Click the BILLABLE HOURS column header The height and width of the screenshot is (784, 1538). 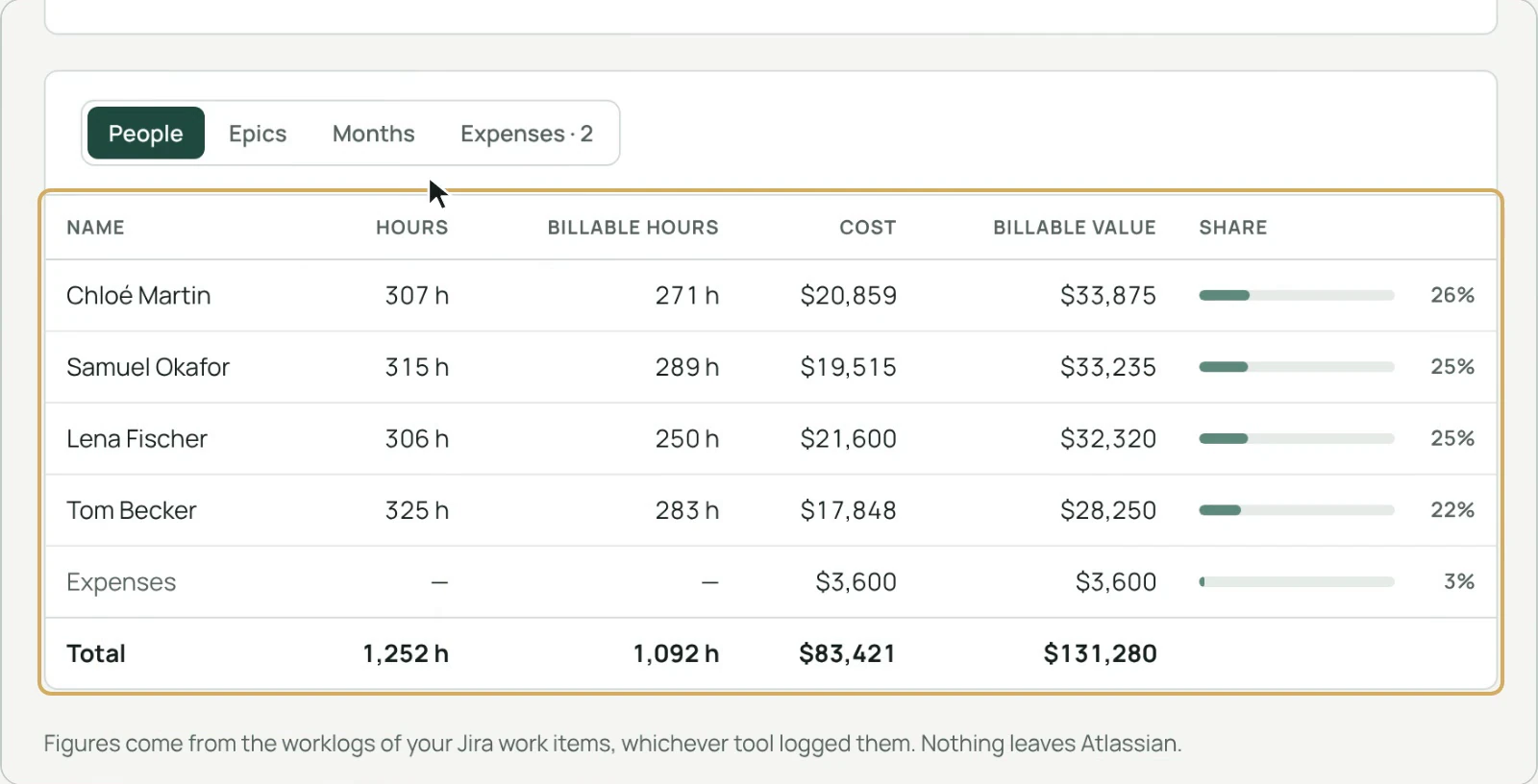tap(633, 228)
